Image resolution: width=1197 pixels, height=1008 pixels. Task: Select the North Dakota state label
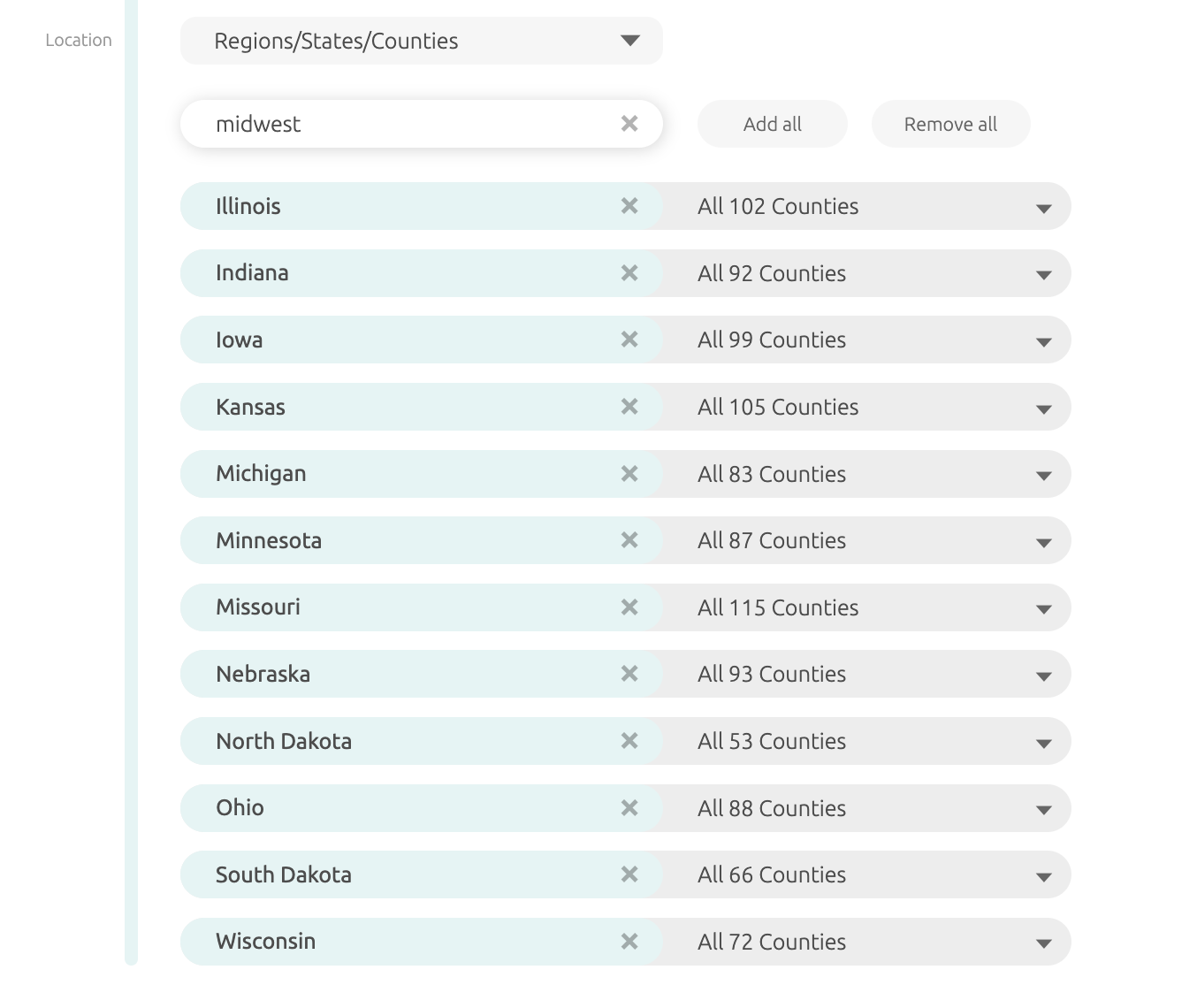tap(284, 741)
